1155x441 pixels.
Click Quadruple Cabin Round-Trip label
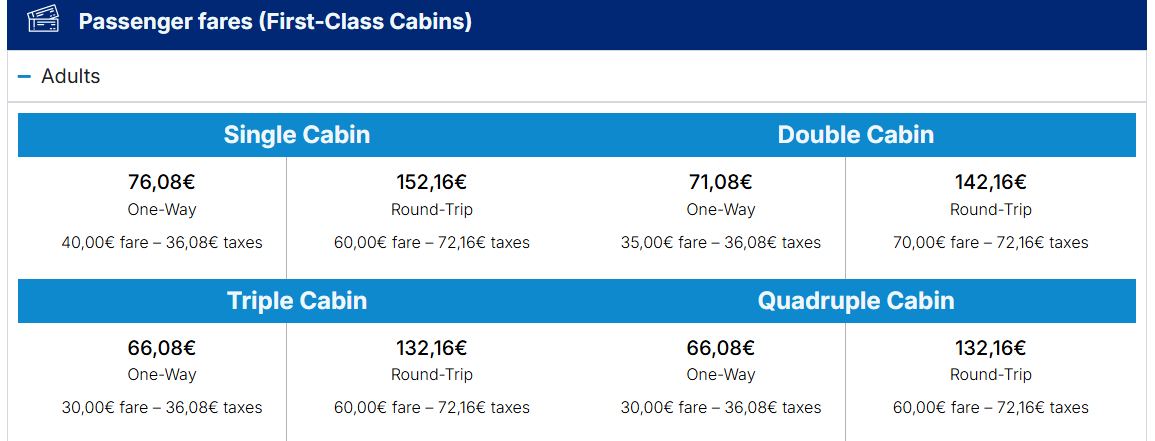tap(991, 375)
